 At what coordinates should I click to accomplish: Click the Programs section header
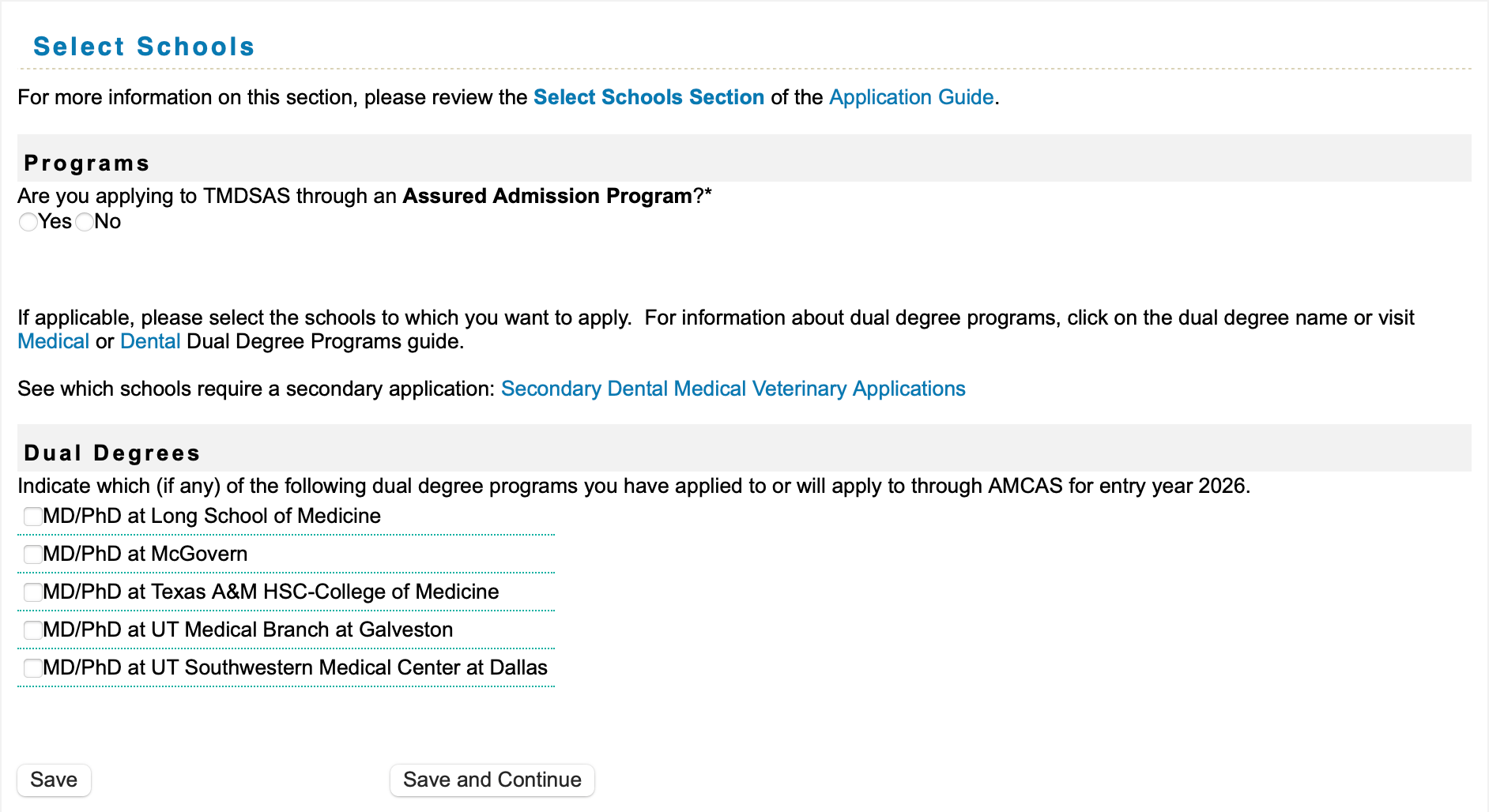coord(87,164)
